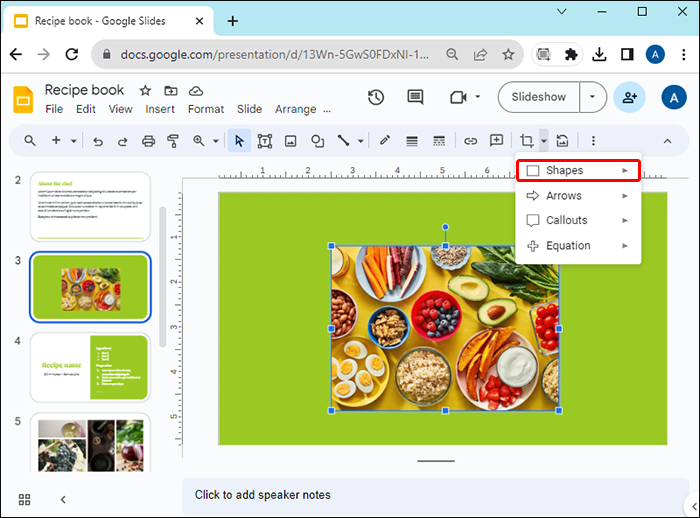Screen dimensions: 700x518
Task: Open the Arrange menu
Action: [296, 109]
